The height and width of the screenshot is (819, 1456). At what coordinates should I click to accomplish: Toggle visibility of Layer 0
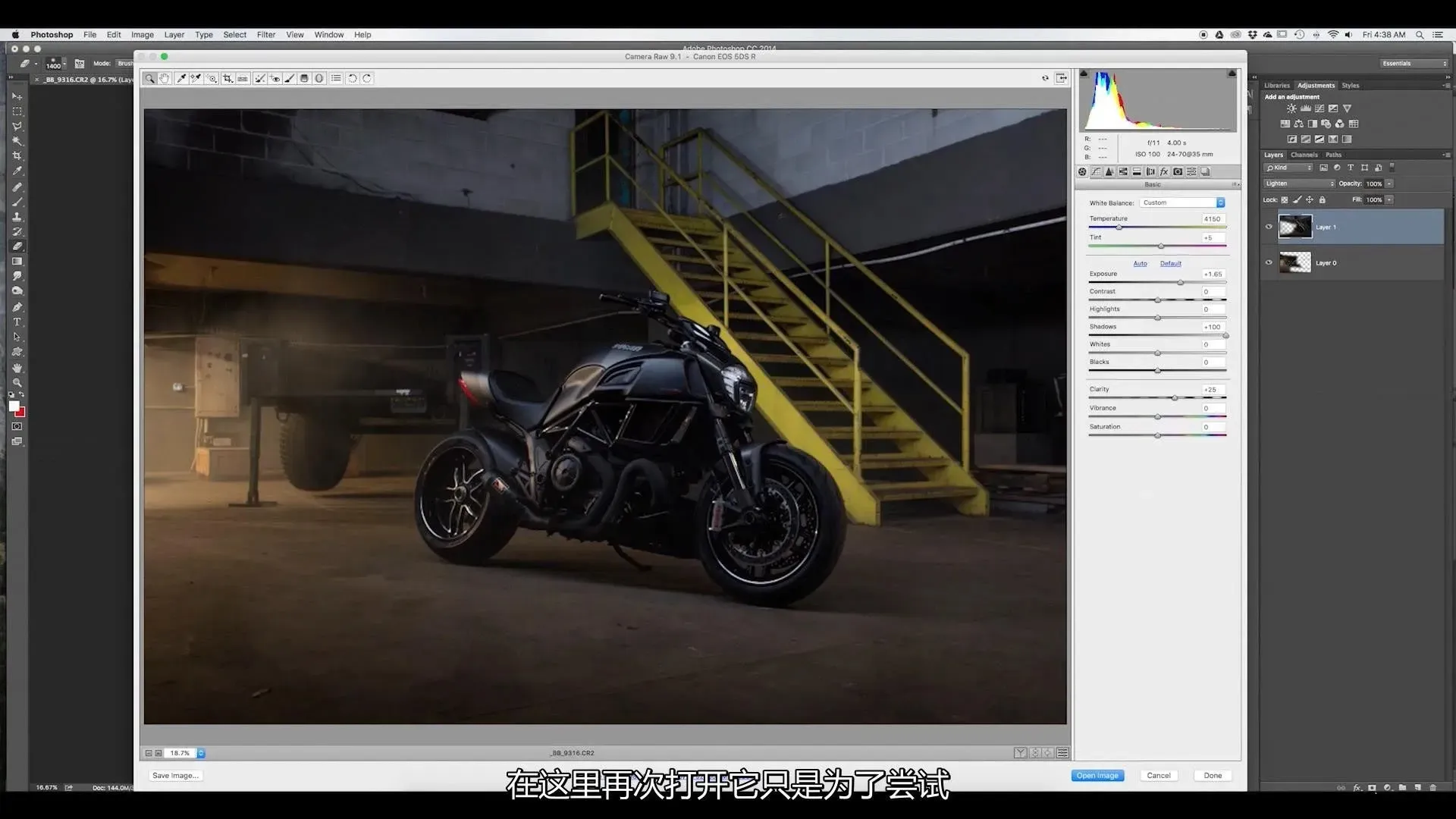1269,262
